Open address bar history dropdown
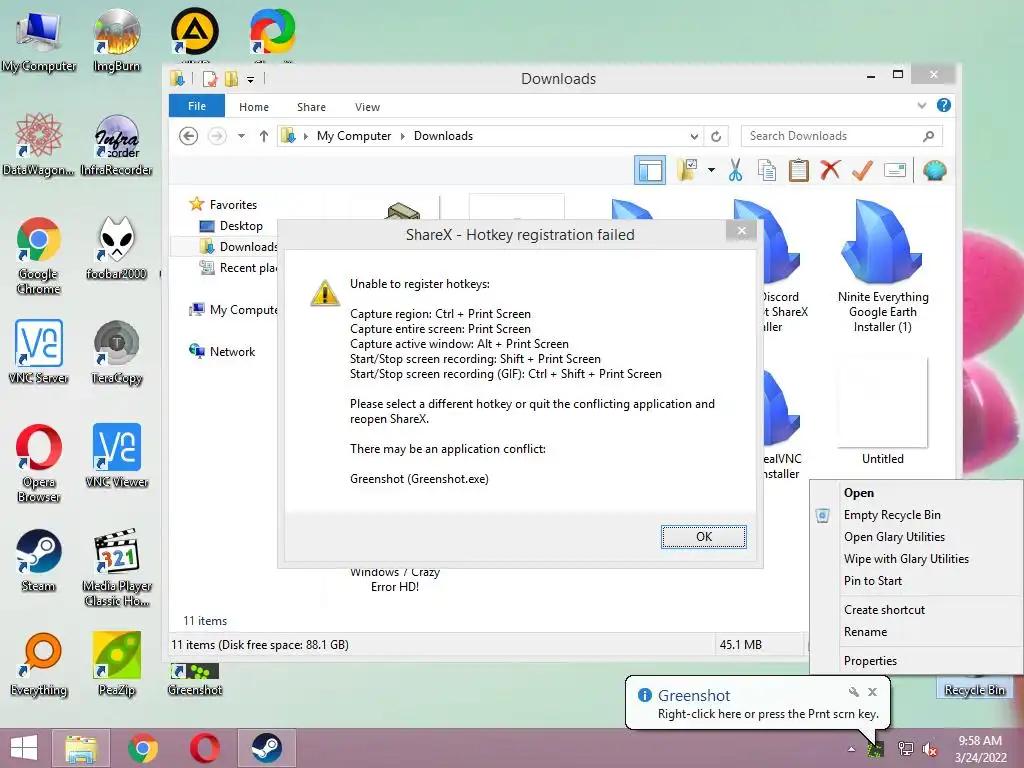The width and height of the screenshot is (1024, 768). (694, 136)
